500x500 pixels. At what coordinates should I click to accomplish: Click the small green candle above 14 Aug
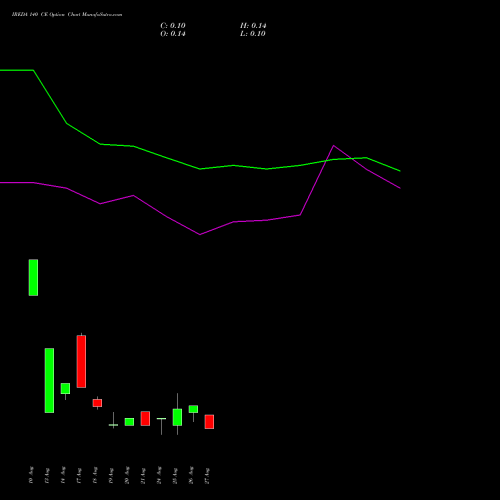65,388
